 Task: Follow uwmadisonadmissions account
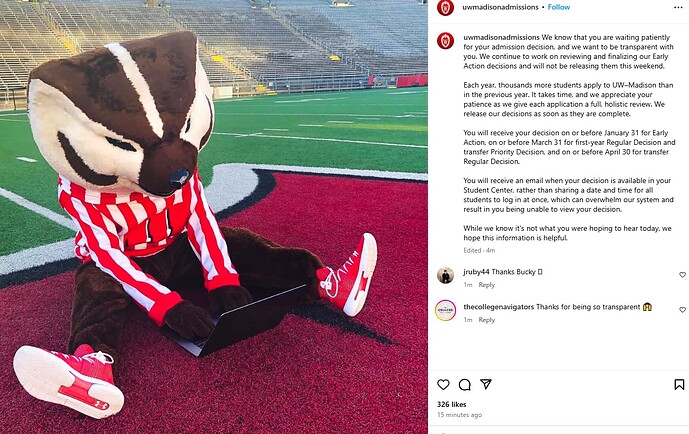pyautogui.click(x=558, y=7)
